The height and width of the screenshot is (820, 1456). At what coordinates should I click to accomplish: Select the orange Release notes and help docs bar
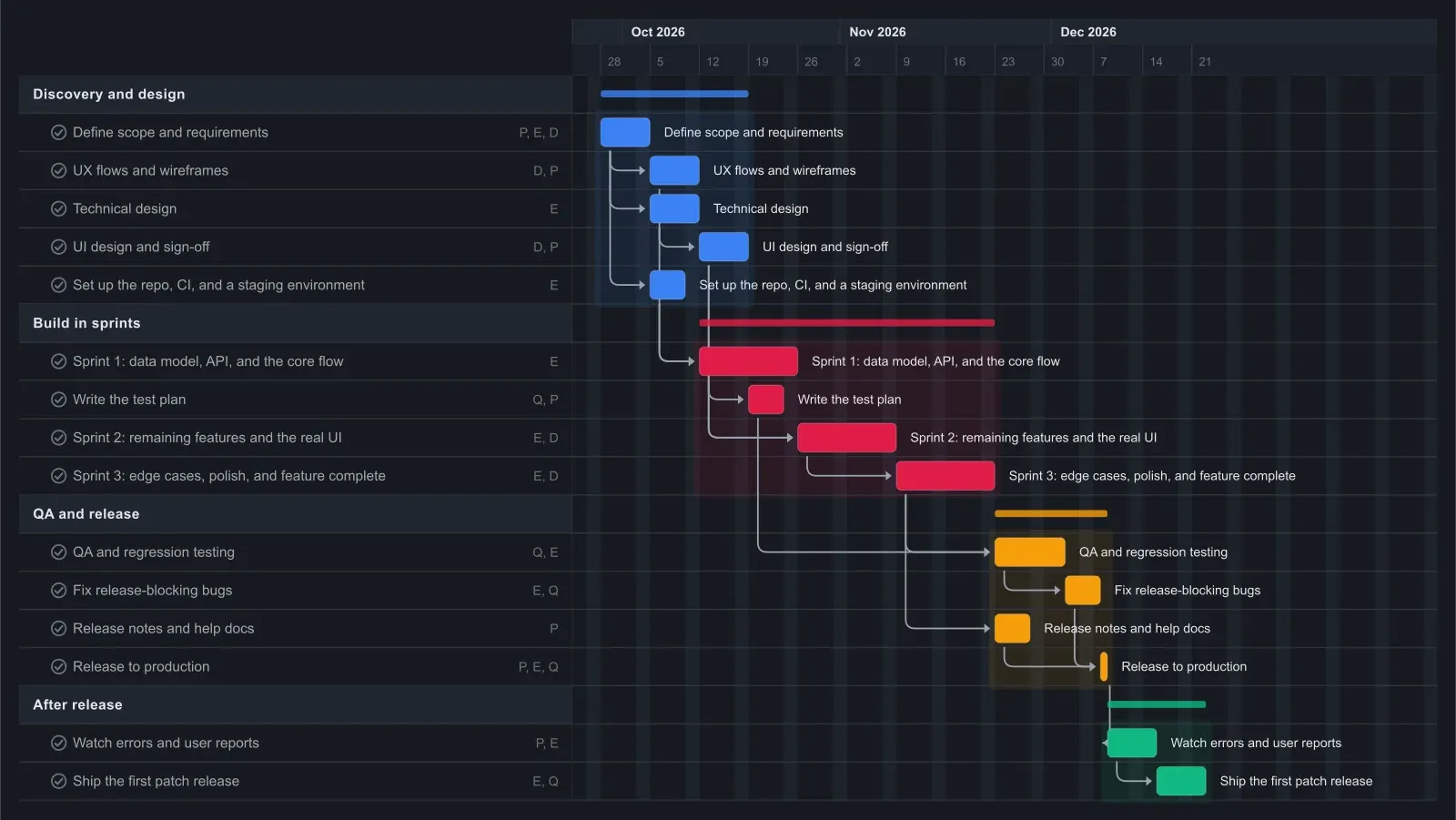coord(1013,629)
